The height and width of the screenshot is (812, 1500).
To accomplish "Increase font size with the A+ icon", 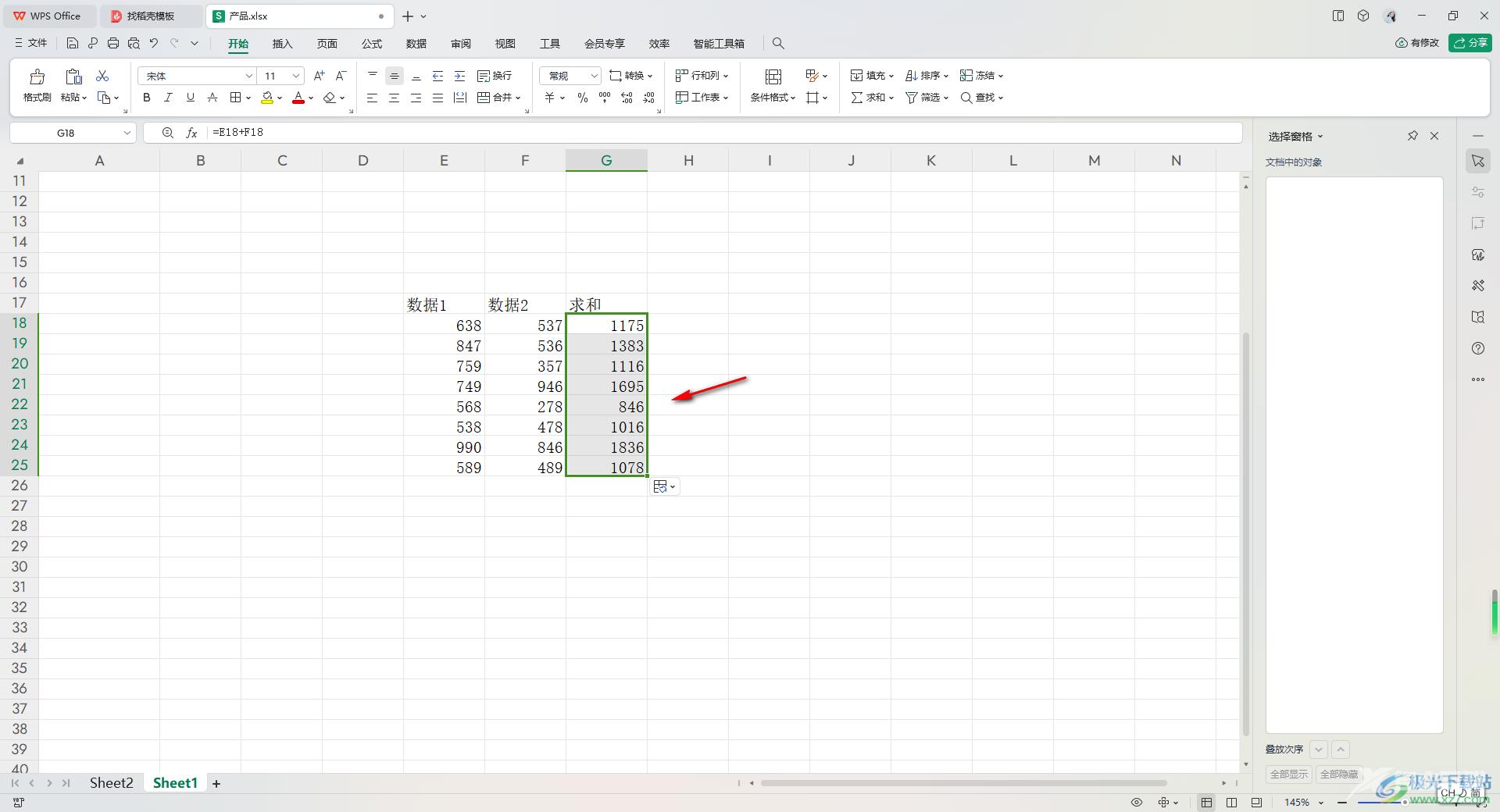I will point(319,76).
